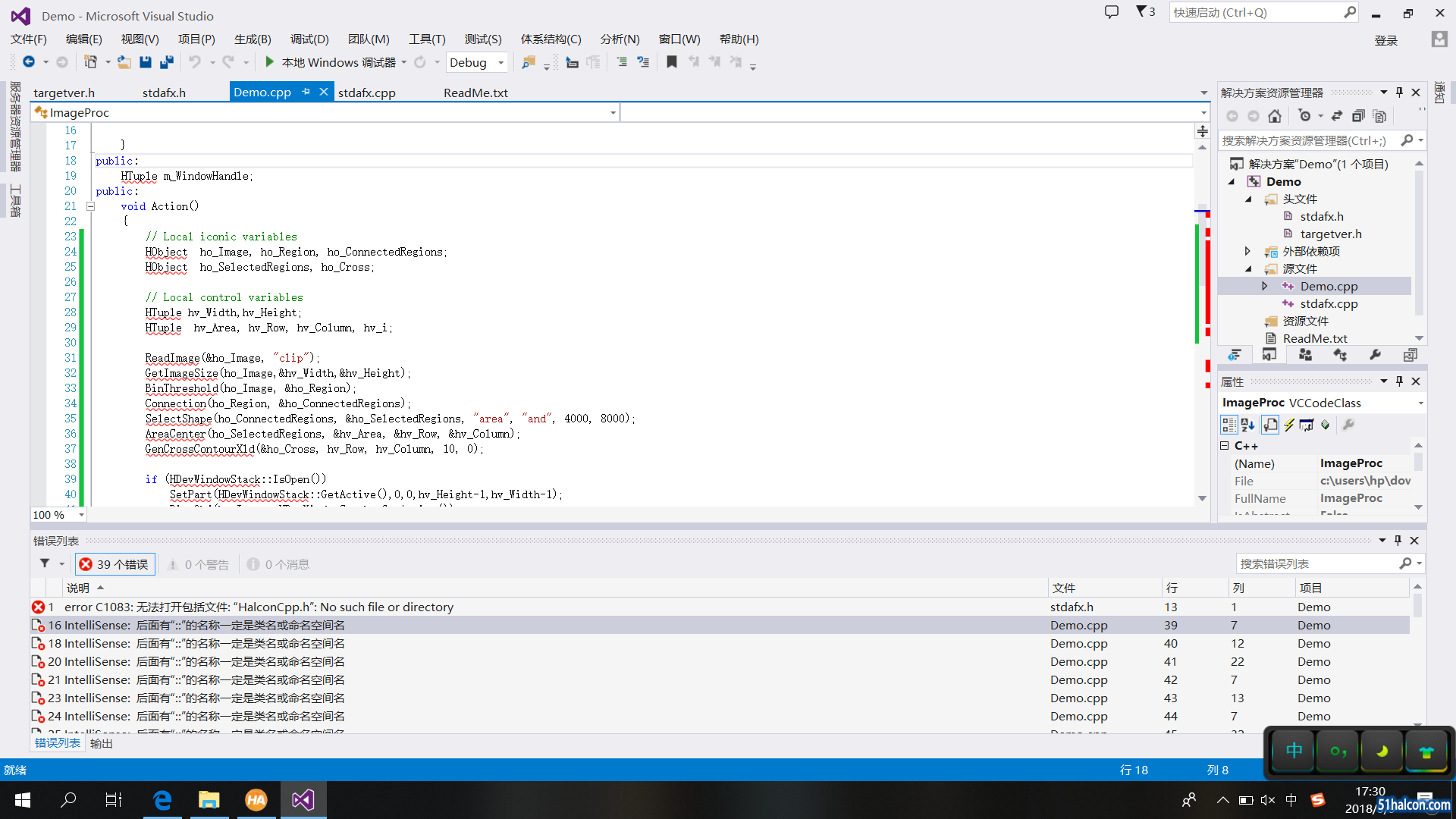Switch to the stdafx.cpp editor tab

click(x=367, y=93)
